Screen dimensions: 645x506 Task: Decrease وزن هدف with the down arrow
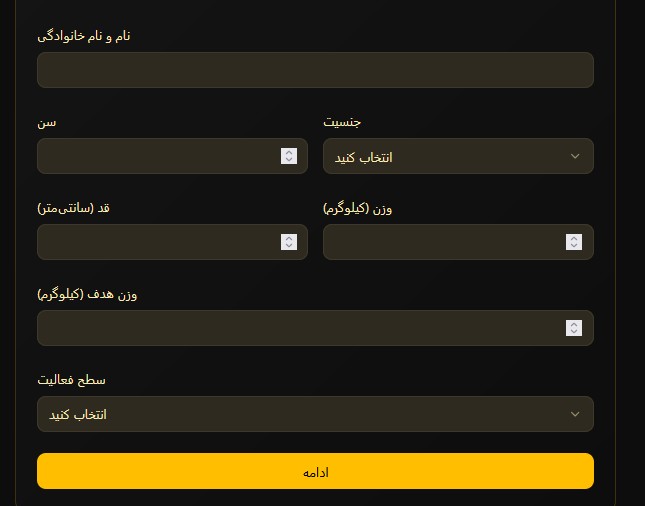574,332
